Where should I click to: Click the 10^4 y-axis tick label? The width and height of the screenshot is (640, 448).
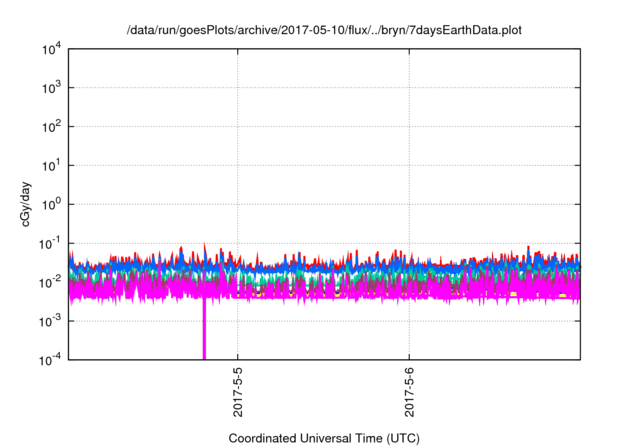click(x=51, y=50)
